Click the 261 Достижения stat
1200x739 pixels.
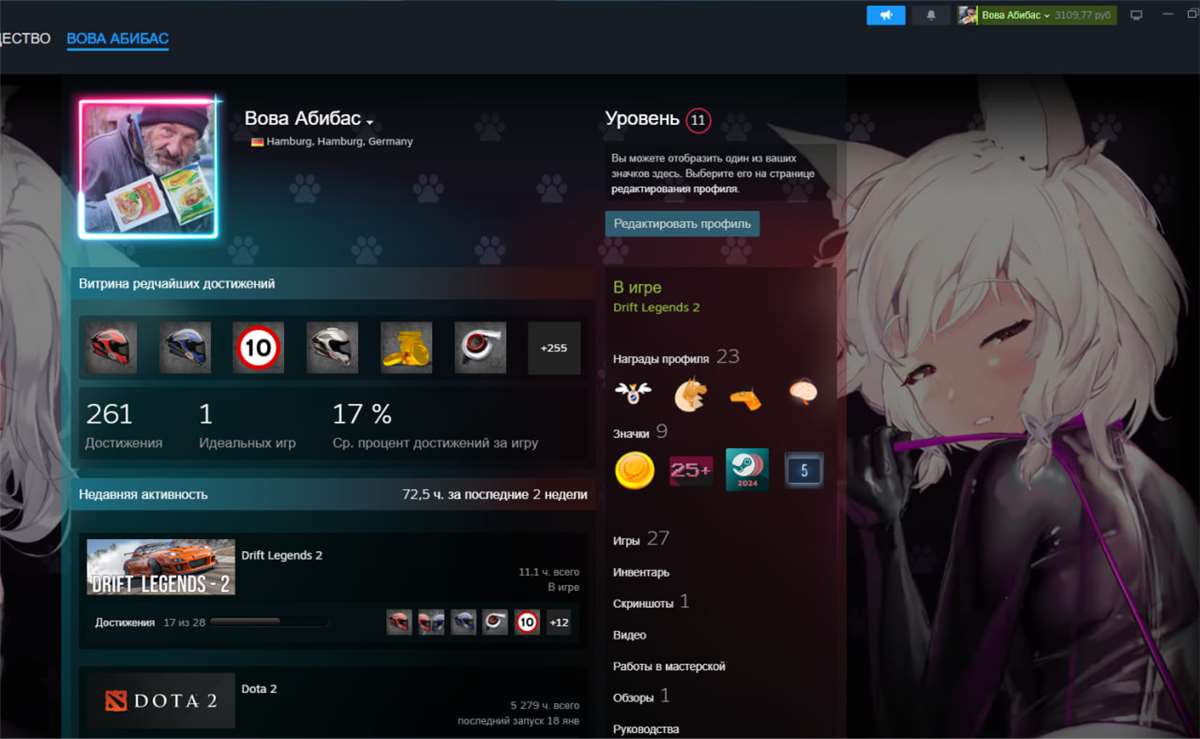coord(123,425)
